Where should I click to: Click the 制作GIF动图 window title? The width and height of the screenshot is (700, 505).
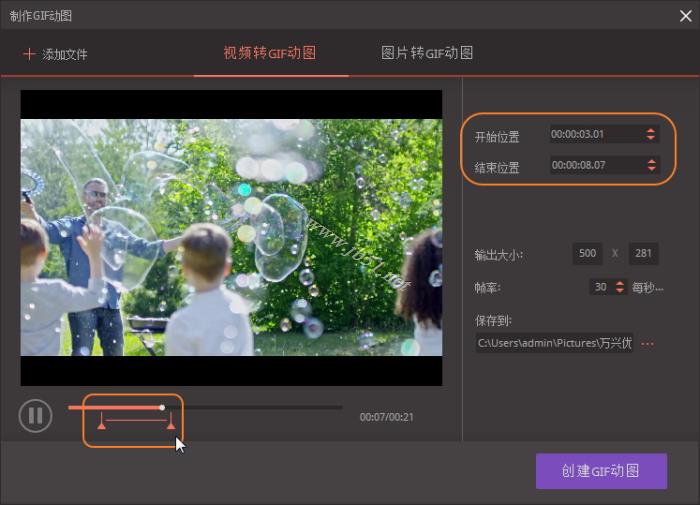41,16
